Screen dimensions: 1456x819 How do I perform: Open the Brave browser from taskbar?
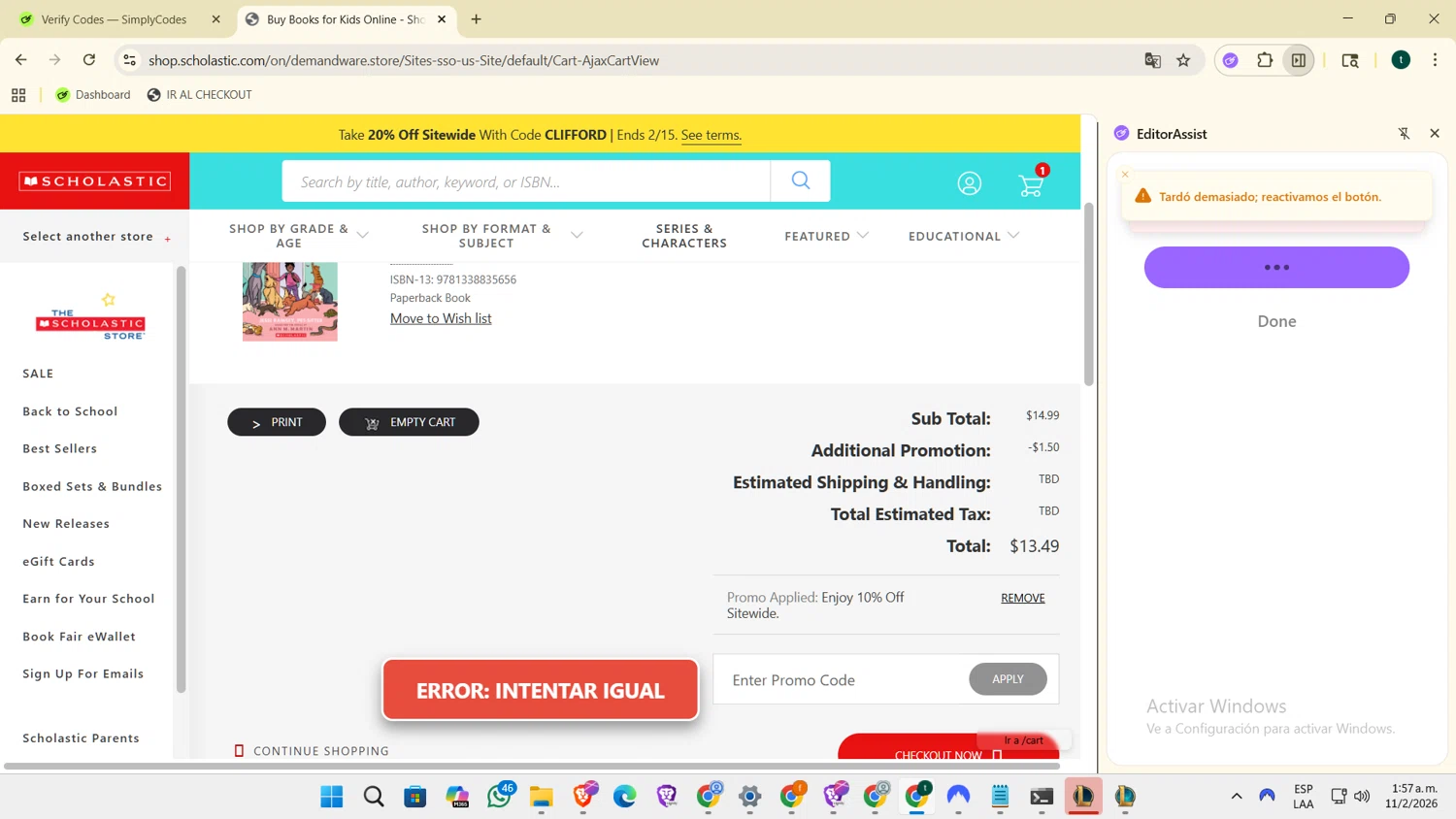click(x=583, y=797)
